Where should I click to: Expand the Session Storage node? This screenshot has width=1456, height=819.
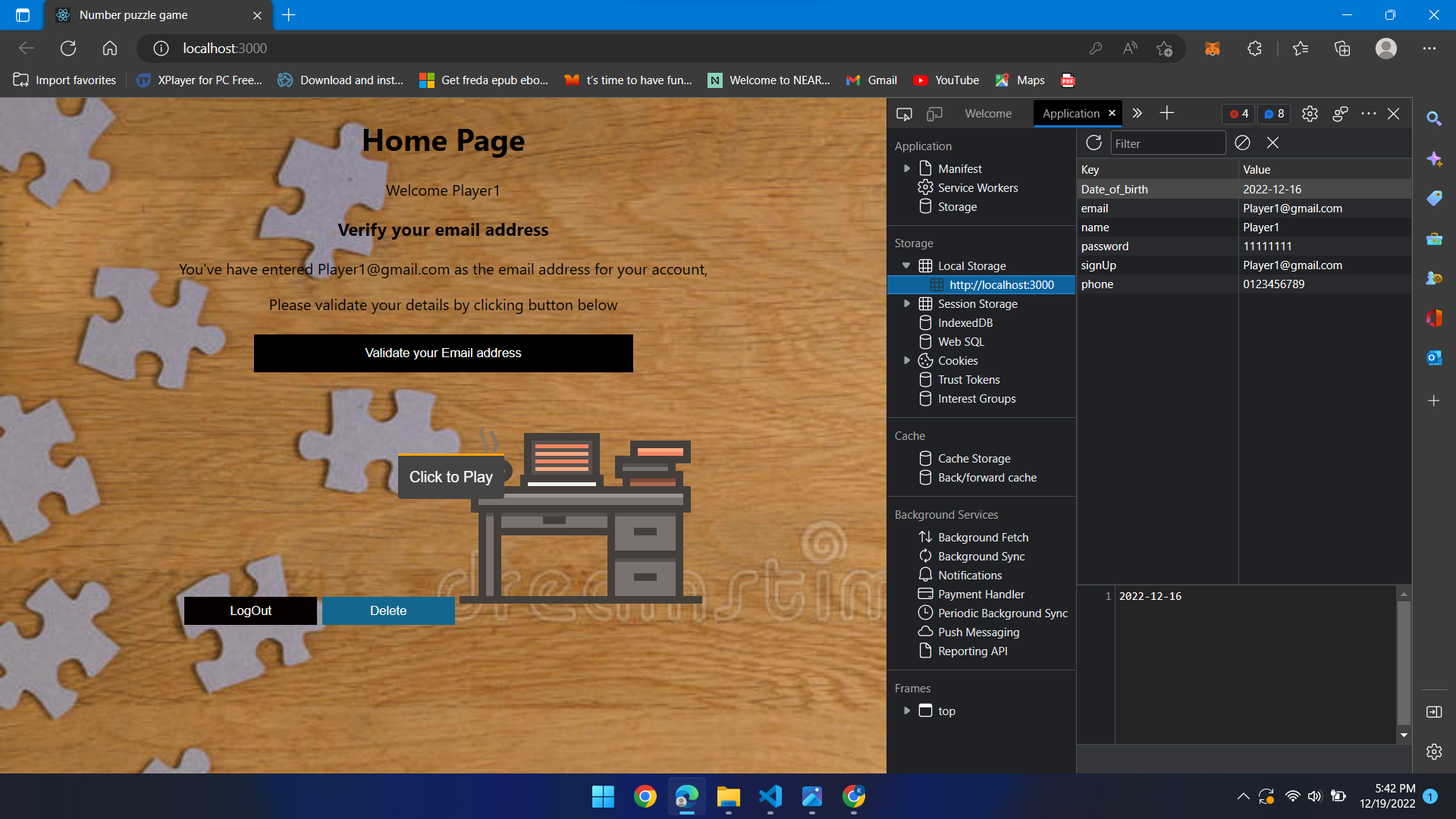(907, 303)
